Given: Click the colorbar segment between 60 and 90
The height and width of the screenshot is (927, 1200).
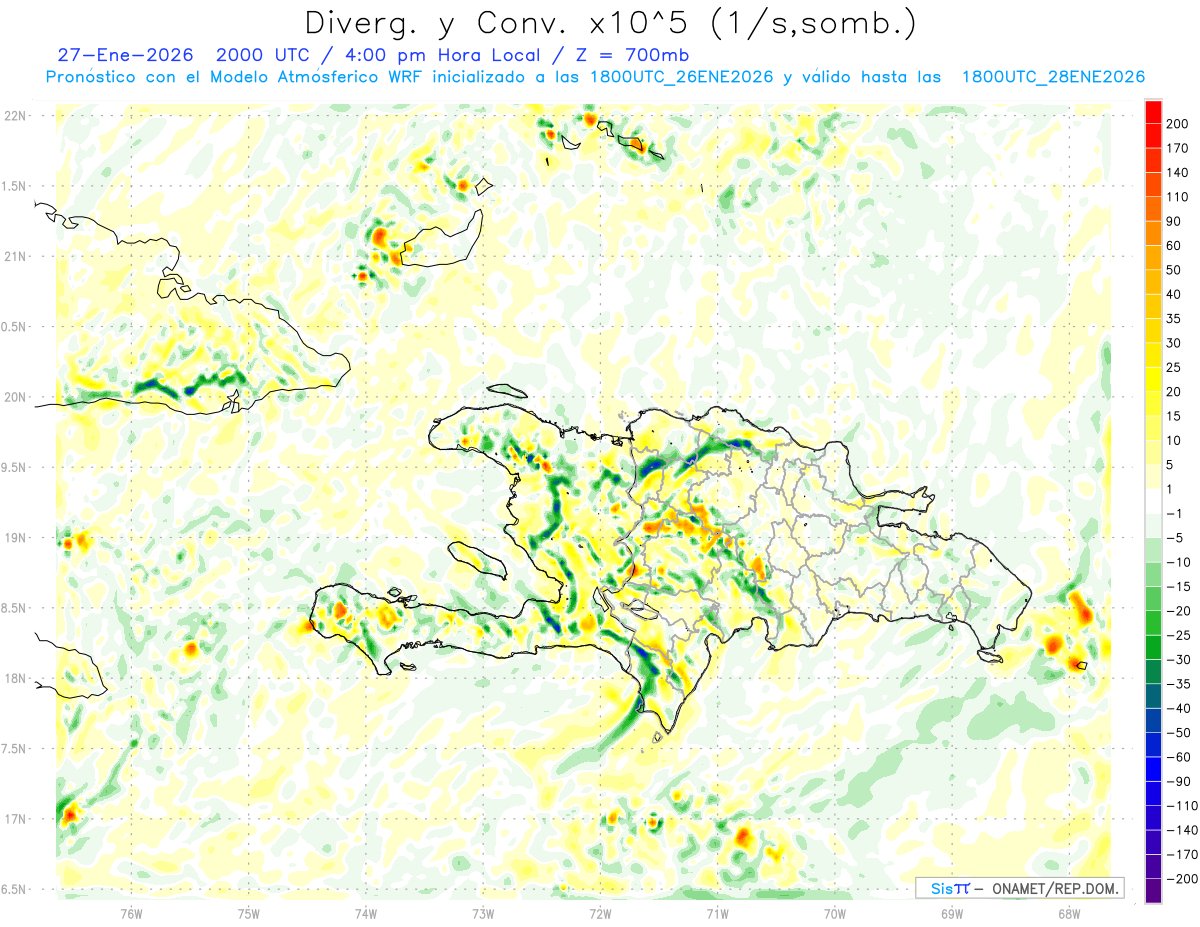Looking at the screenshot, I should click(1153, 233).
